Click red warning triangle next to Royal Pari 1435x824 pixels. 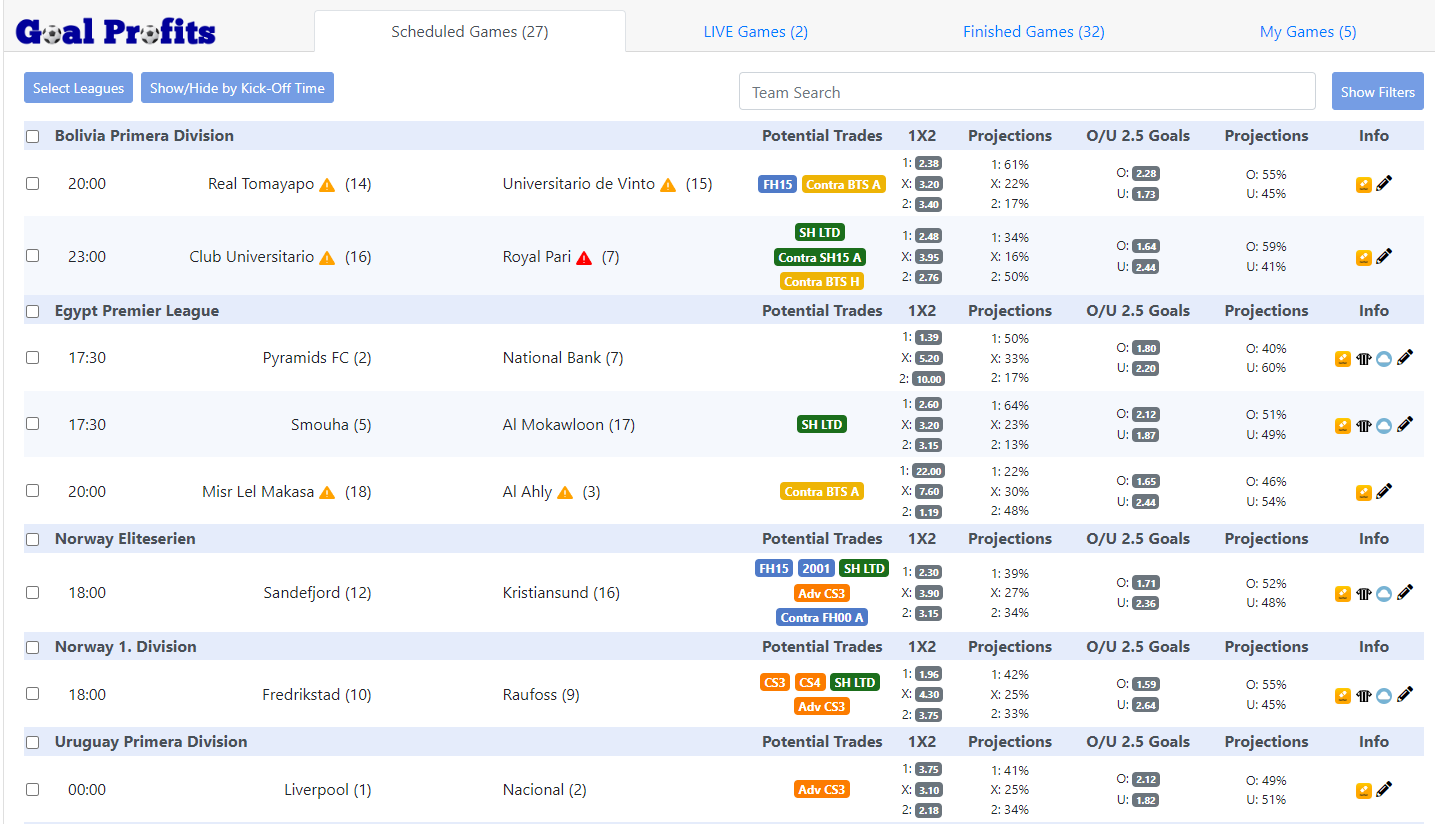pos(584,258)
